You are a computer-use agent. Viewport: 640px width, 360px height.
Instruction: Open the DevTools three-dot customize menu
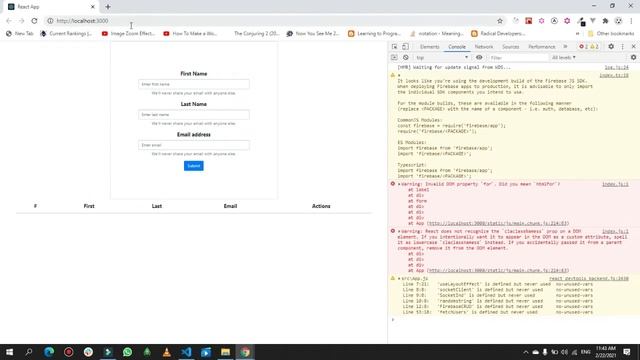click(622, 47)
